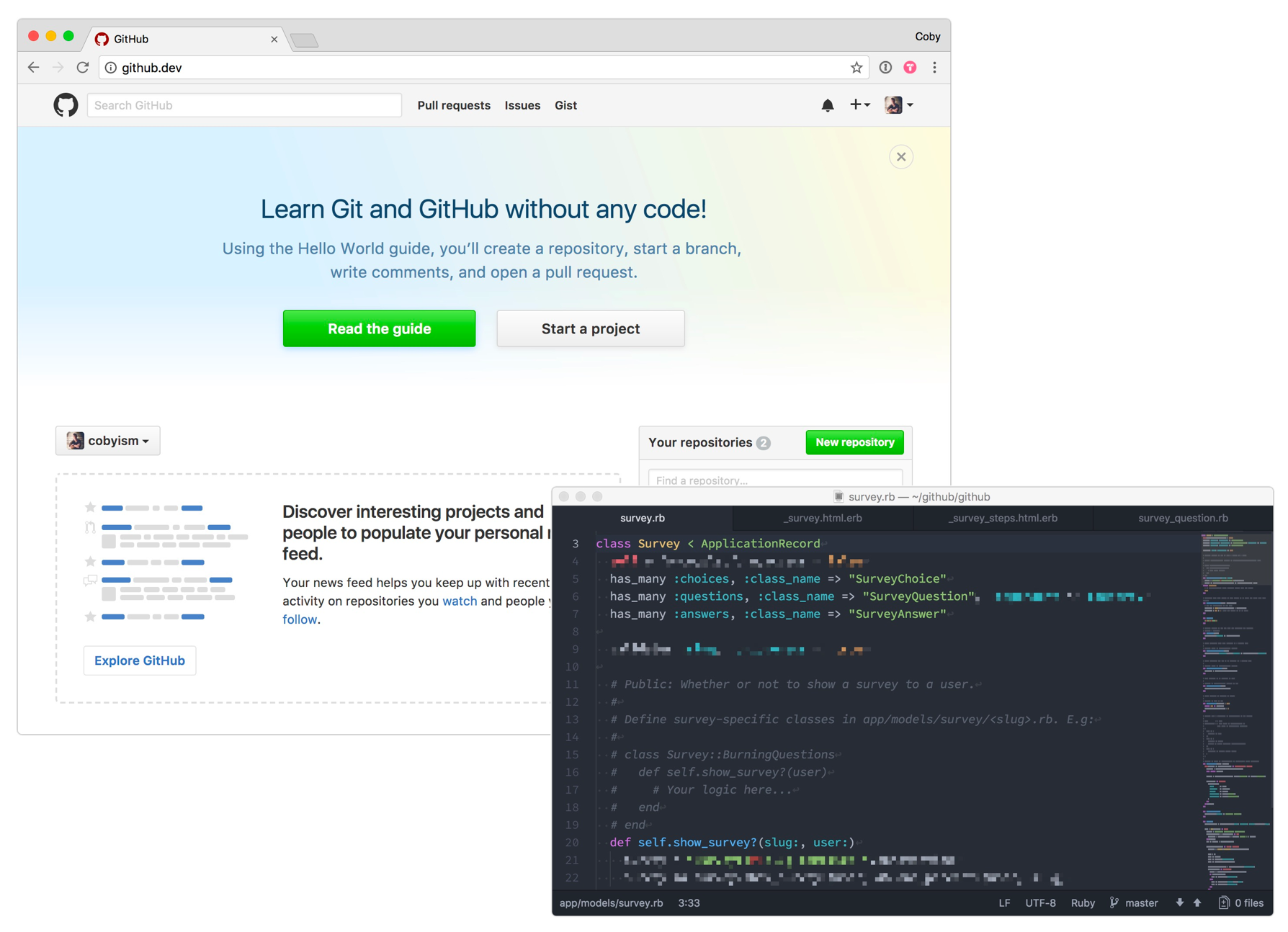1288x932 pixels.
Task: Follow the watch link
Action: [460, 601]
